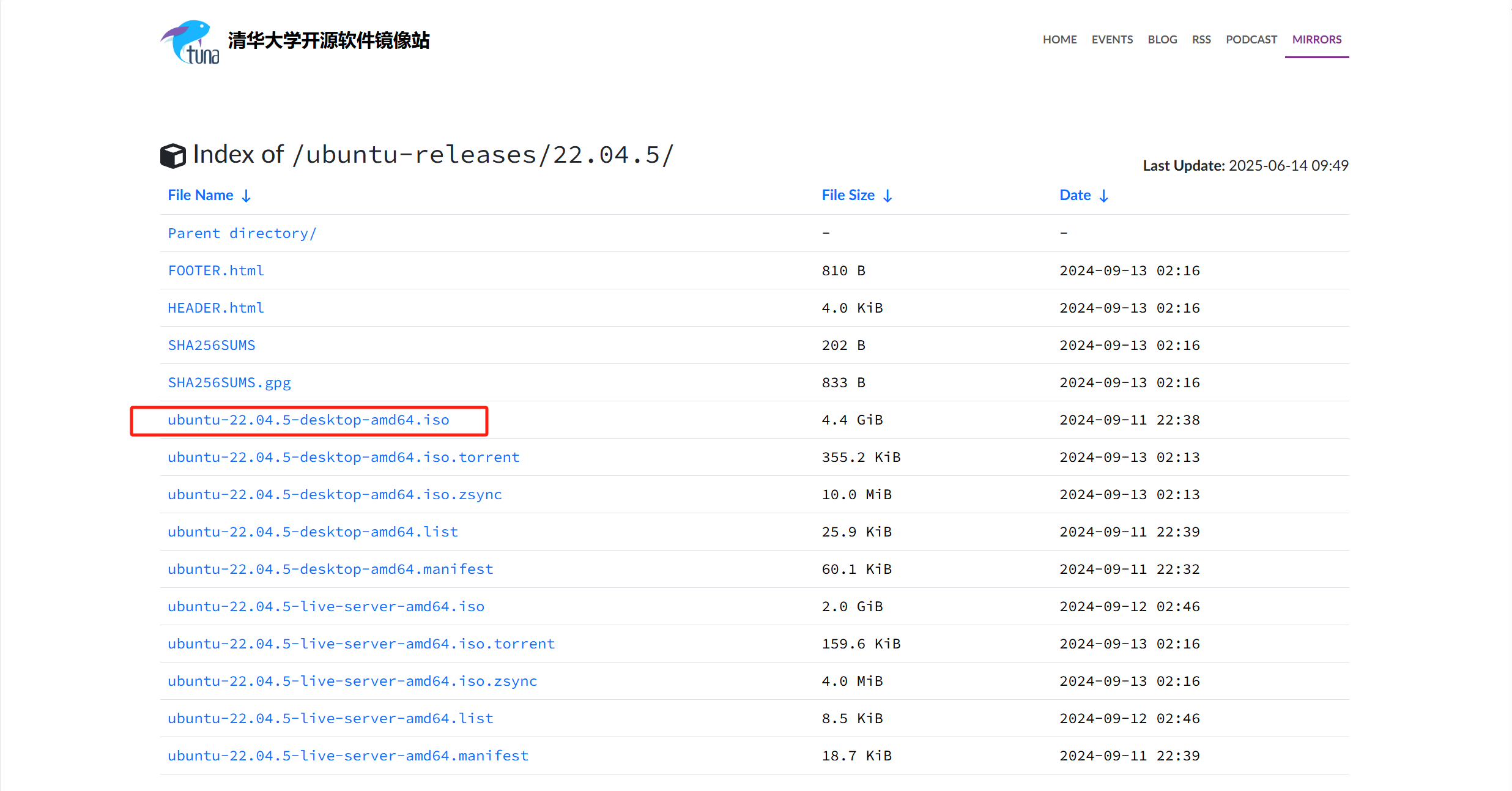This screenshot has height=791, width=1512.
Task: Click the 202 B size cell
Action: tap(843, 345)
